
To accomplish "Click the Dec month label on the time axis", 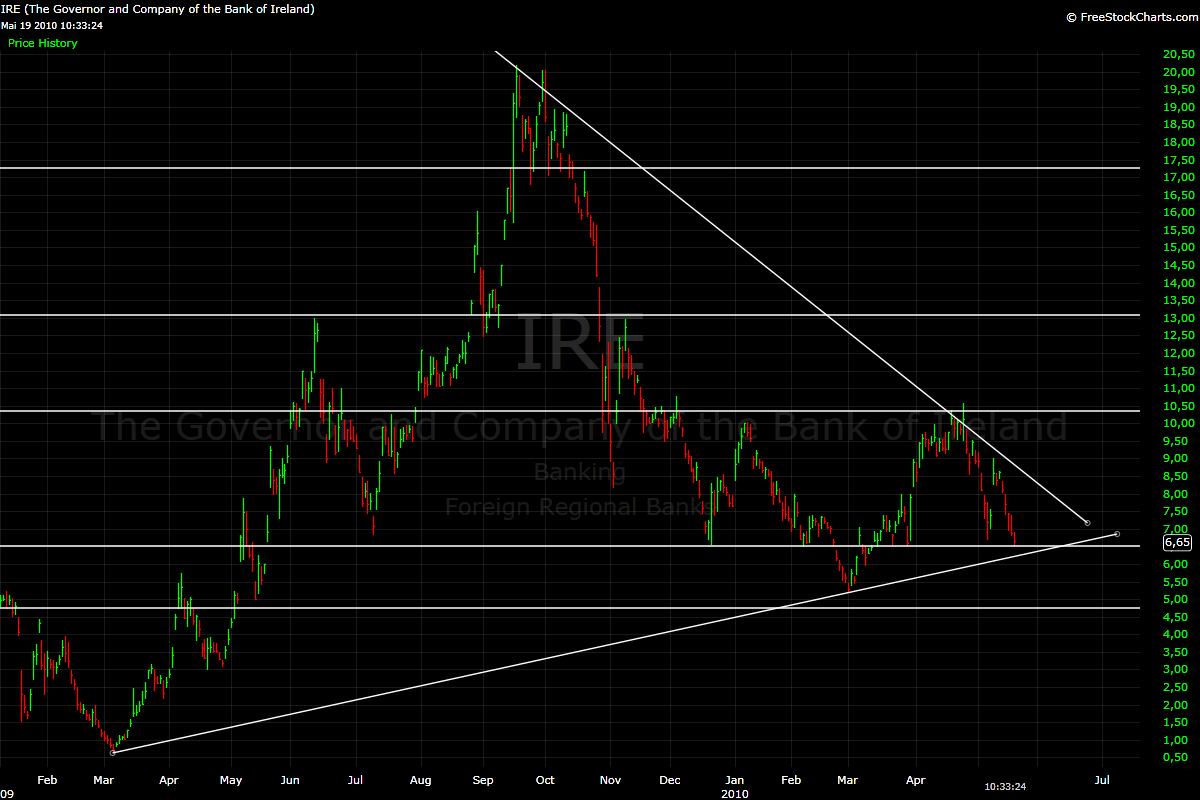I will coord(669,778).
